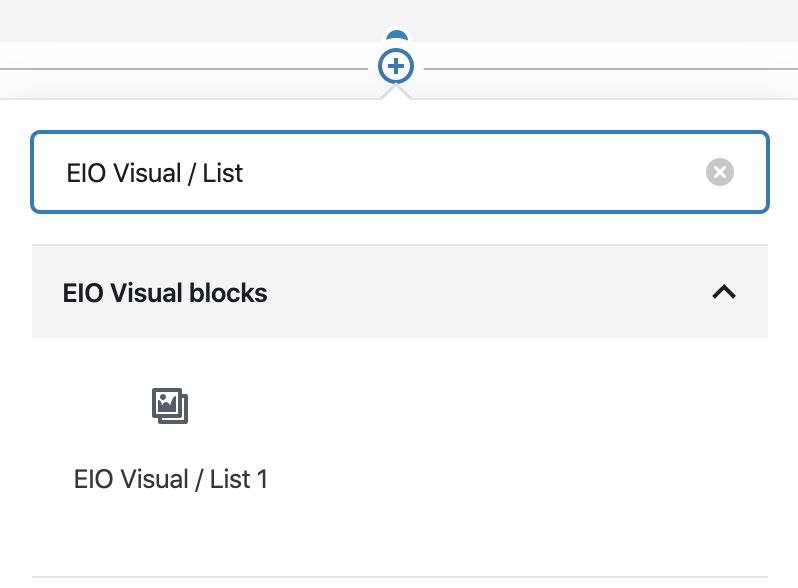Click the plus sign inside the blue ring

[396, 66]
